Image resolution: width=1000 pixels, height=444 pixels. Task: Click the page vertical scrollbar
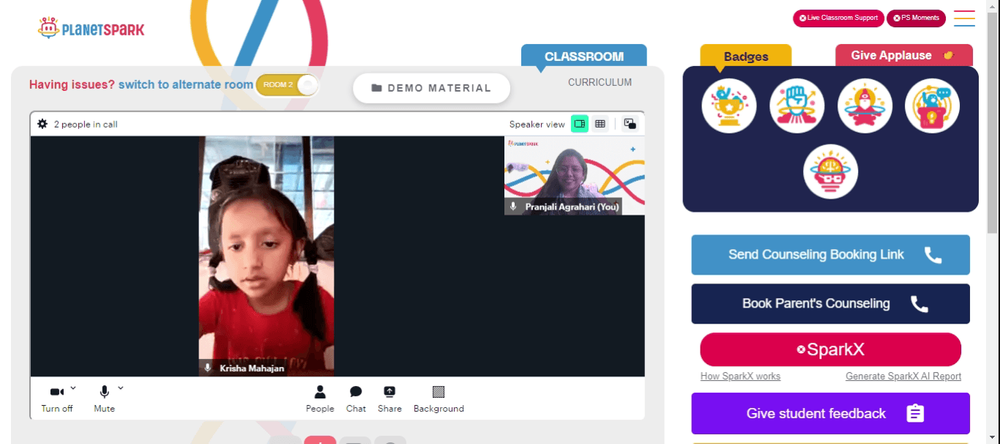[x=992, y=121]
